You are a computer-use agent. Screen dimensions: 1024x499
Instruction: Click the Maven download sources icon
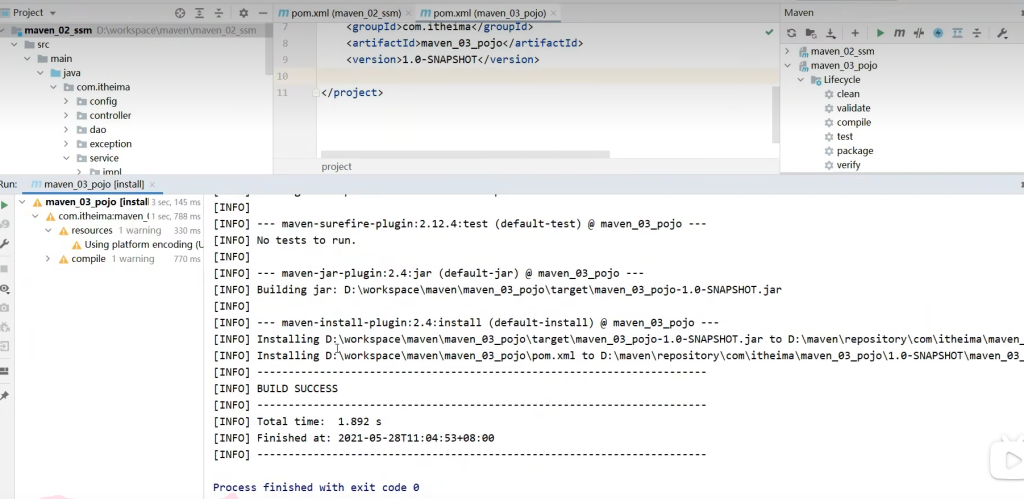(831, 33)
